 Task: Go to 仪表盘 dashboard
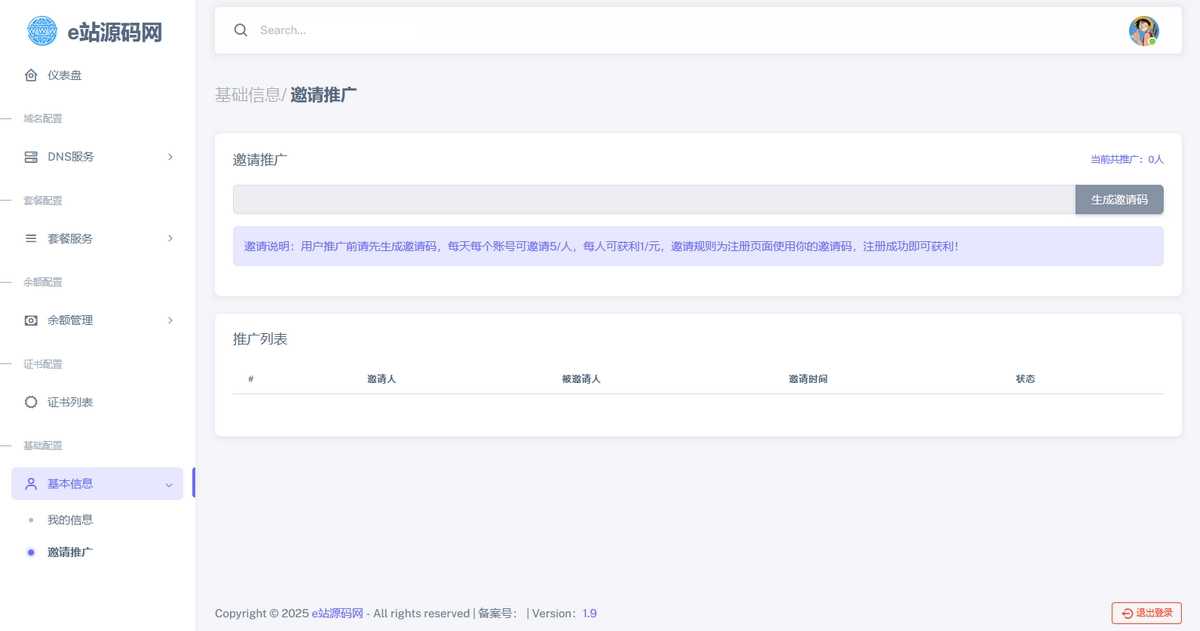coord(65,75)
